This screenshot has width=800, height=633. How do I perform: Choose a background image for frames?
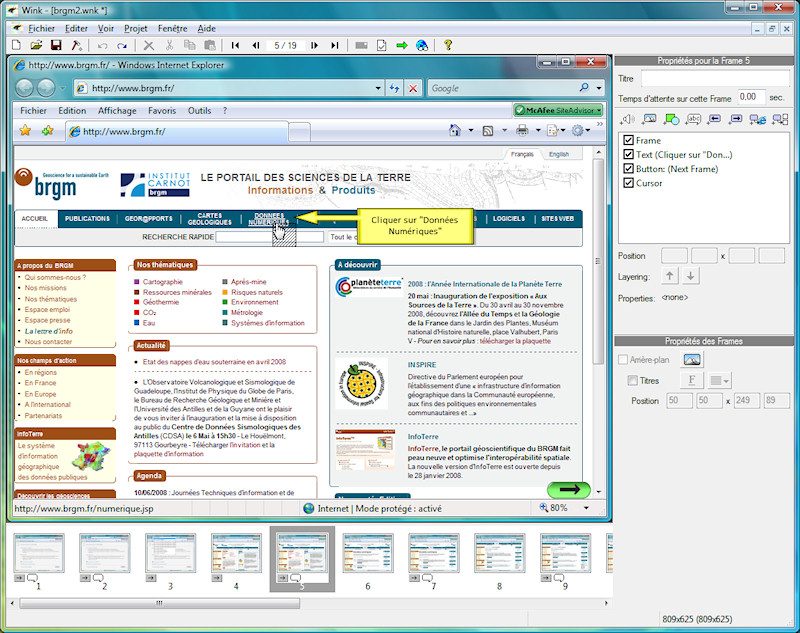click(x=692, y=360)
